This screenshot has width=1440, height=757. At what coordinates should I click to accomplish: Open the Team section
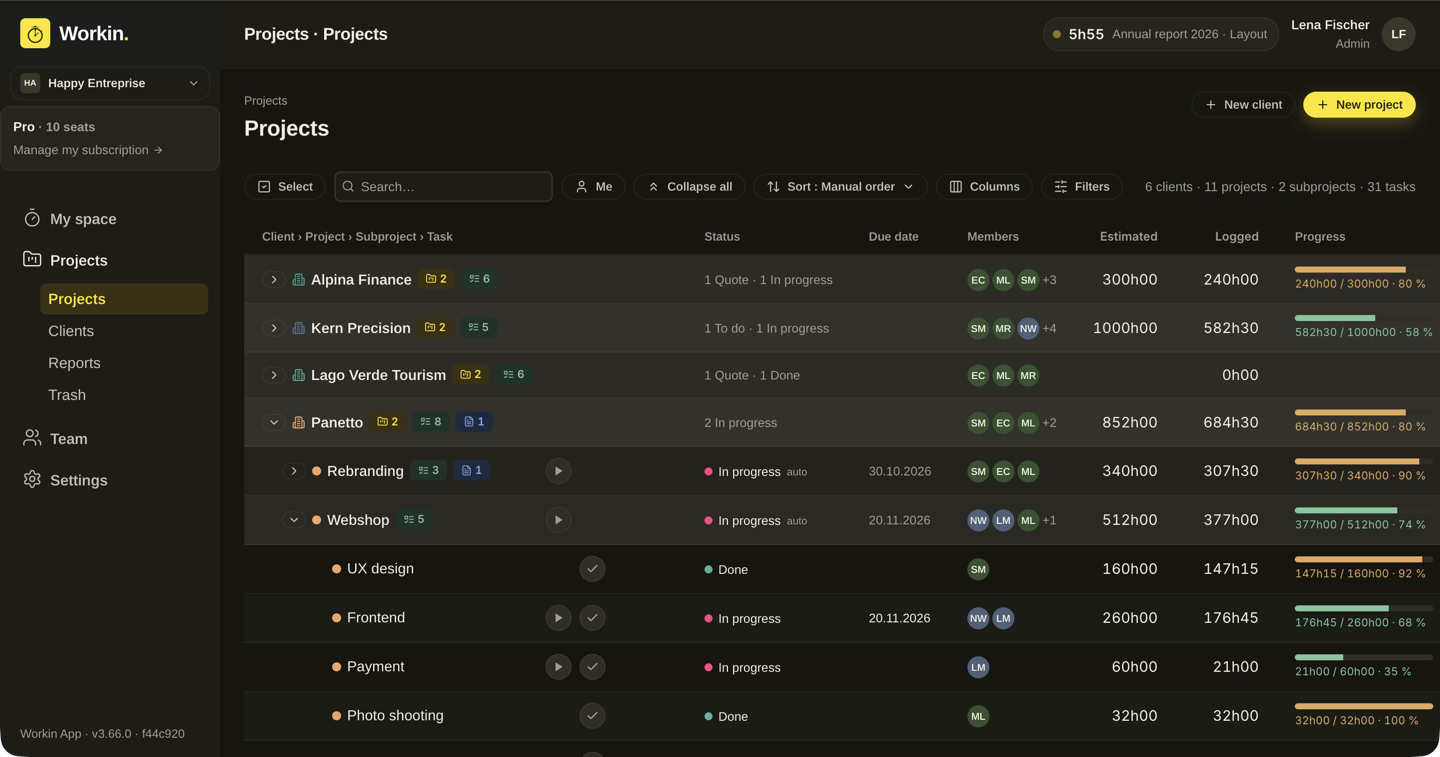coord(68,439)
